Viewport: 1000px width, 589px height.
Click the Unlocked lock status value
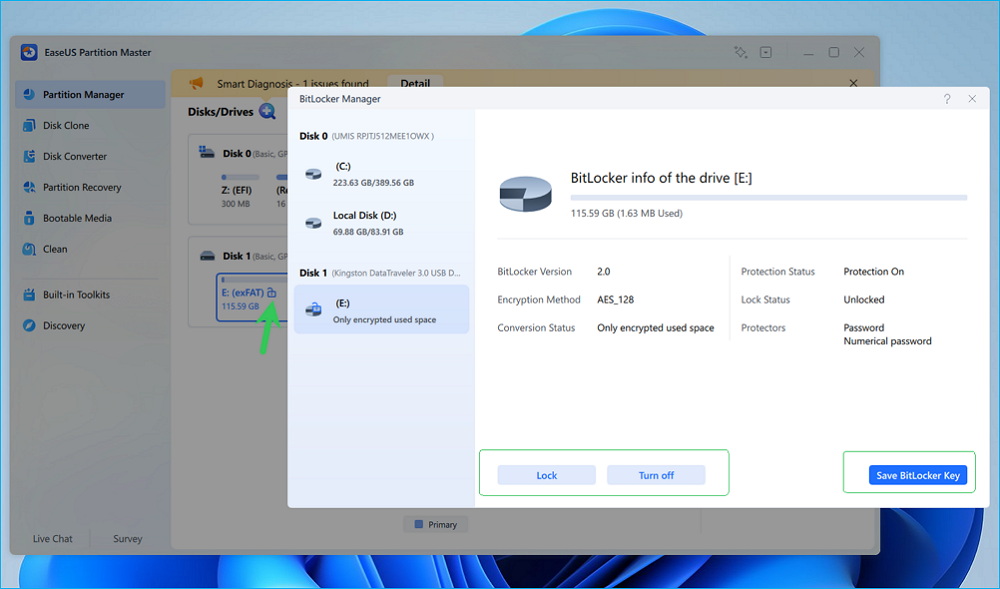point(864,300)
